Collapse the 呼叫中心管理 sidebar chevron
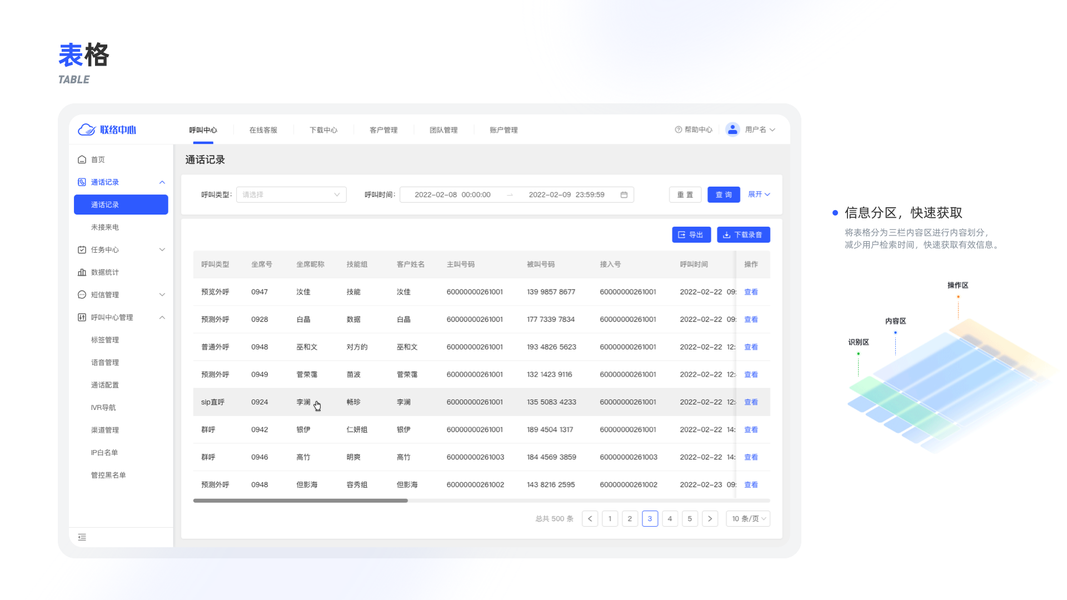 click(x=162, y=317)
